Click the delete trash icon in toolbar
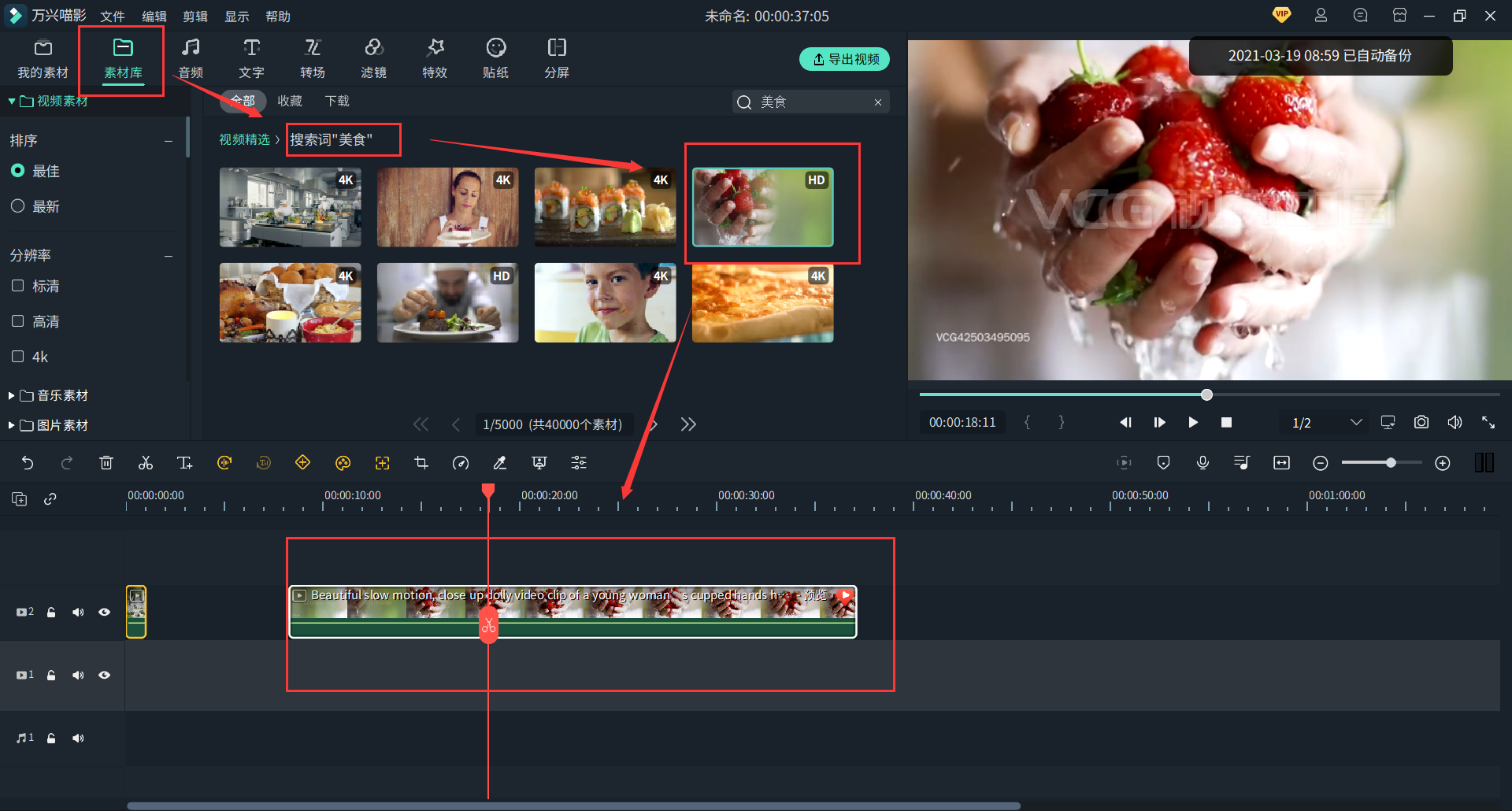This screenshot has height=811, width=1512. point(106,463)
